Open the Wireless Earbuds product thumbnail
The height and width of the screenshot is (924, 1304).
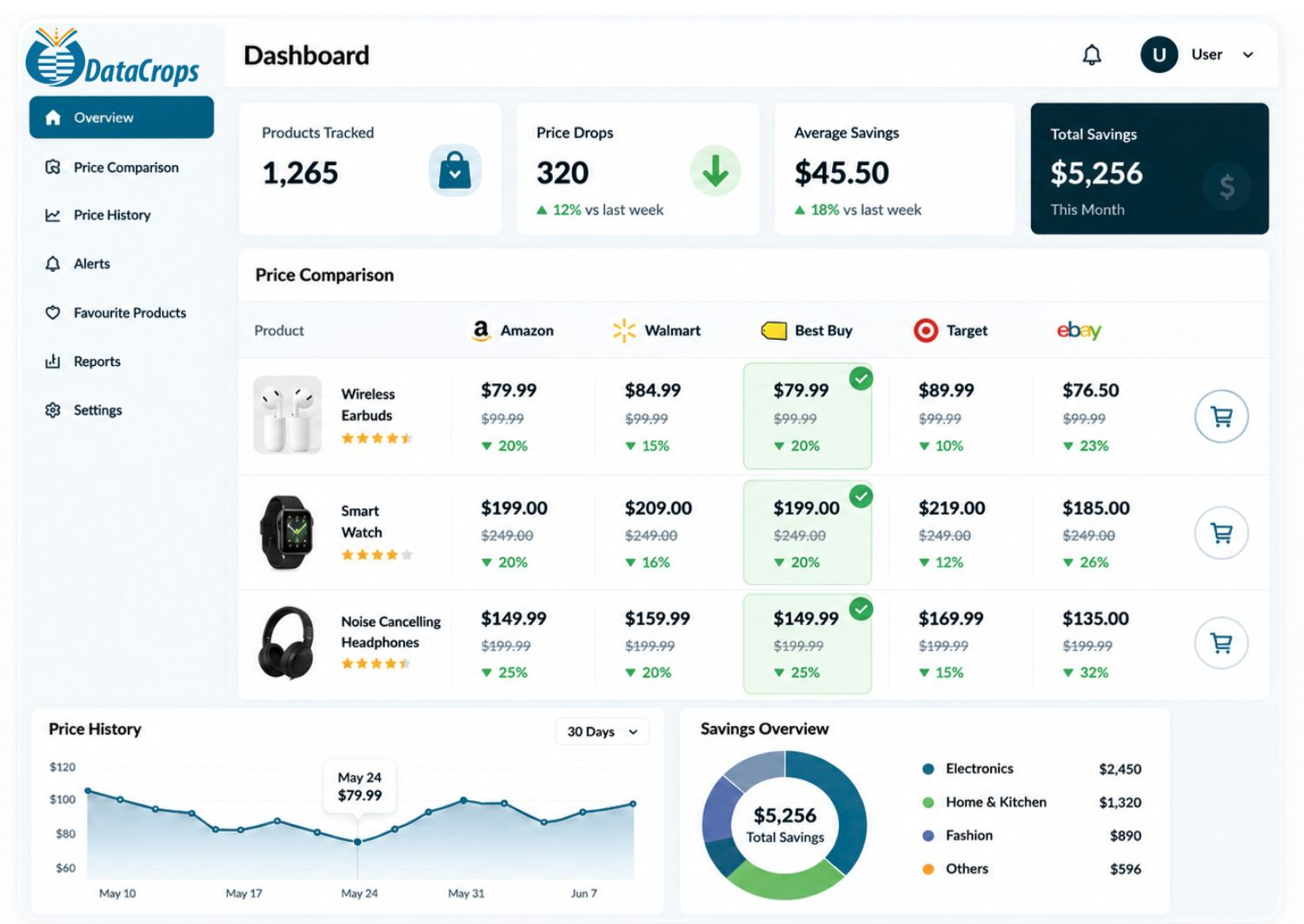(x=288, y=415)
